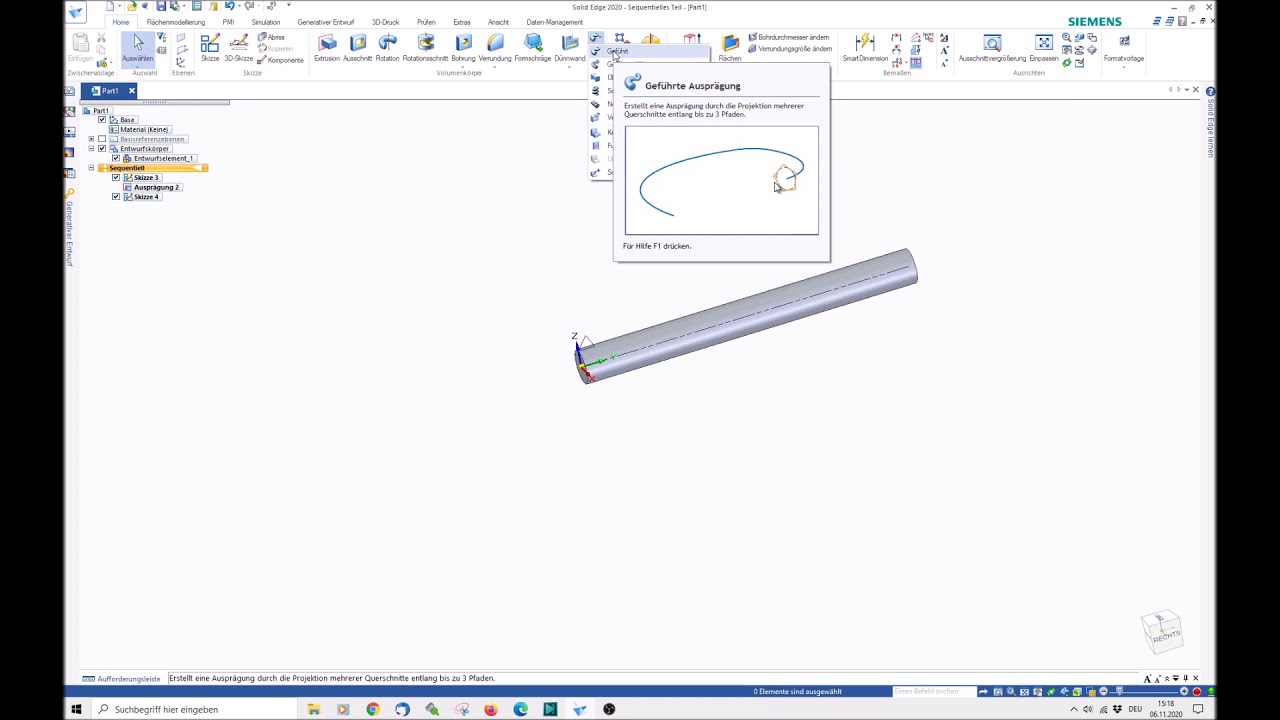Open the Formatvorlage dropdown
Screen dimensions: 1280x720
pyautogui.click(x=1124, y=50)
